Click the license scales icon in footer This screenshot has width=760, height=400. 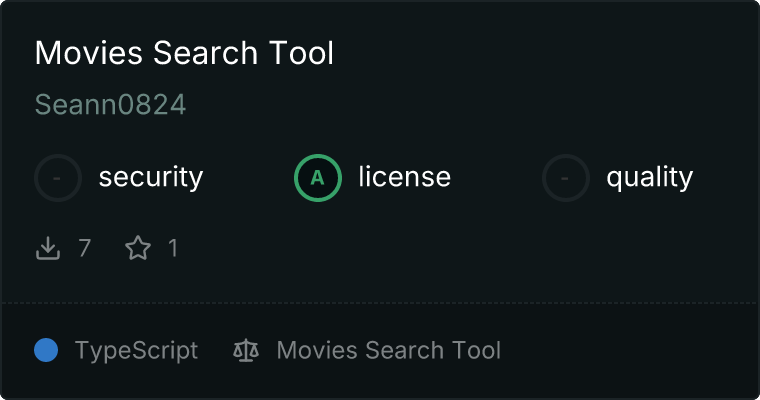tap(246, 351)
